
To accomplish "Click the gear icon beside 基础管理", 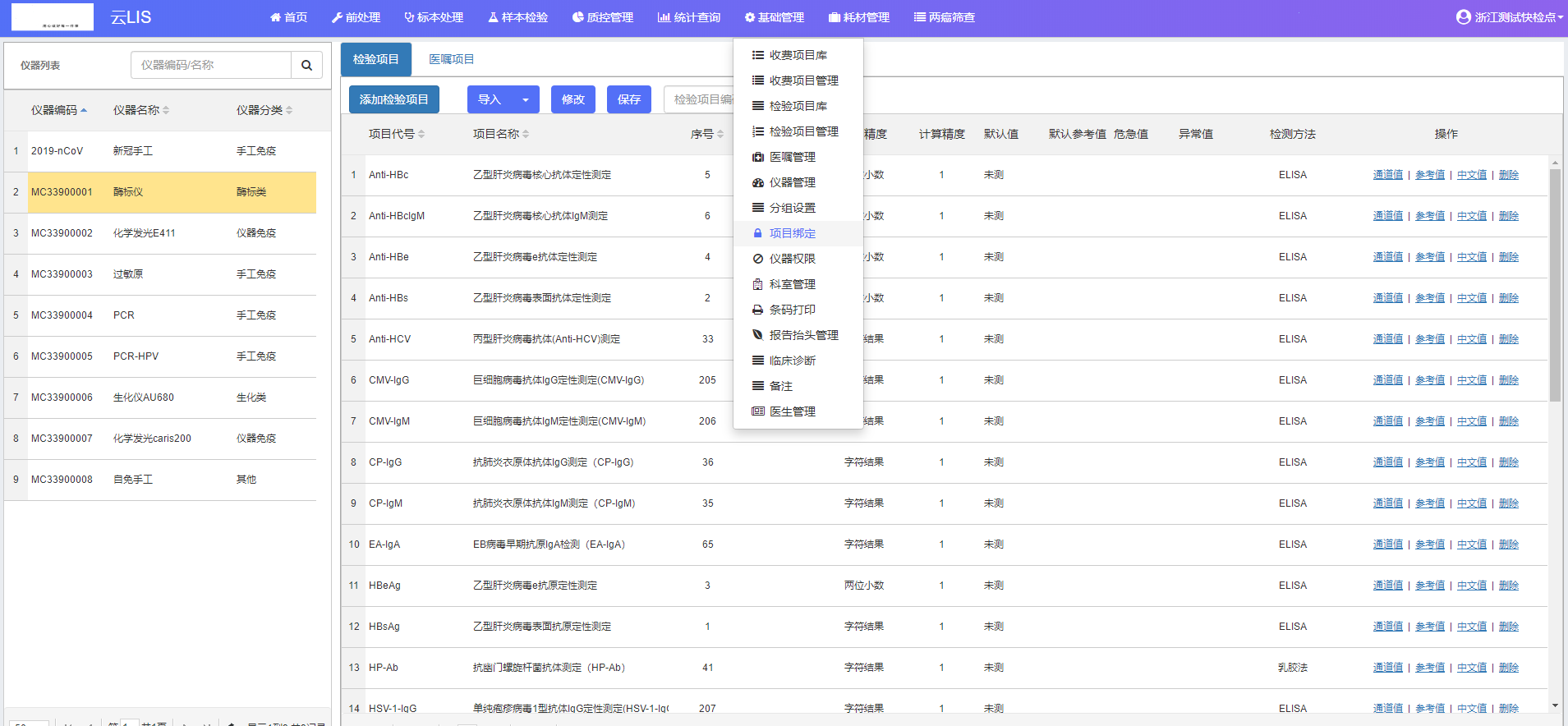I will (x=749, y=17).
